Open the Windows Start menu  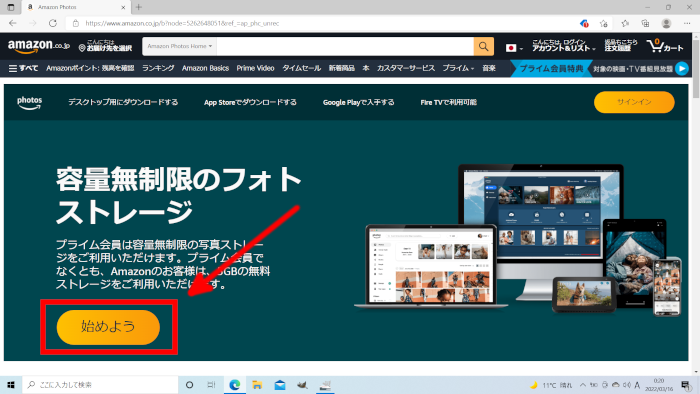tap(11, 385)
